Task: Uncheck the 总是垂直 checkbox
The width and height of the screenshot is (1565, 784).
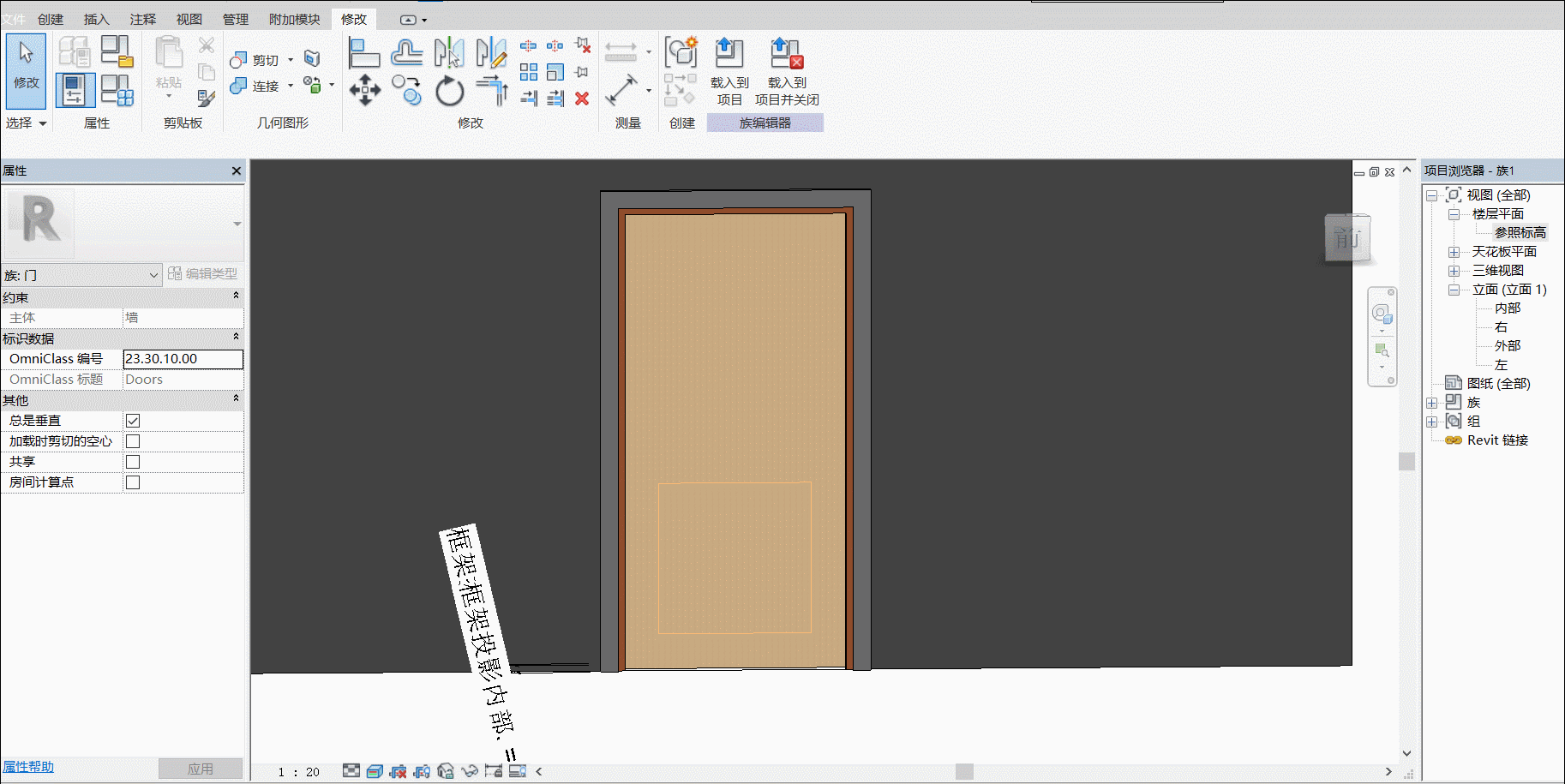Action: pos(133,421)
